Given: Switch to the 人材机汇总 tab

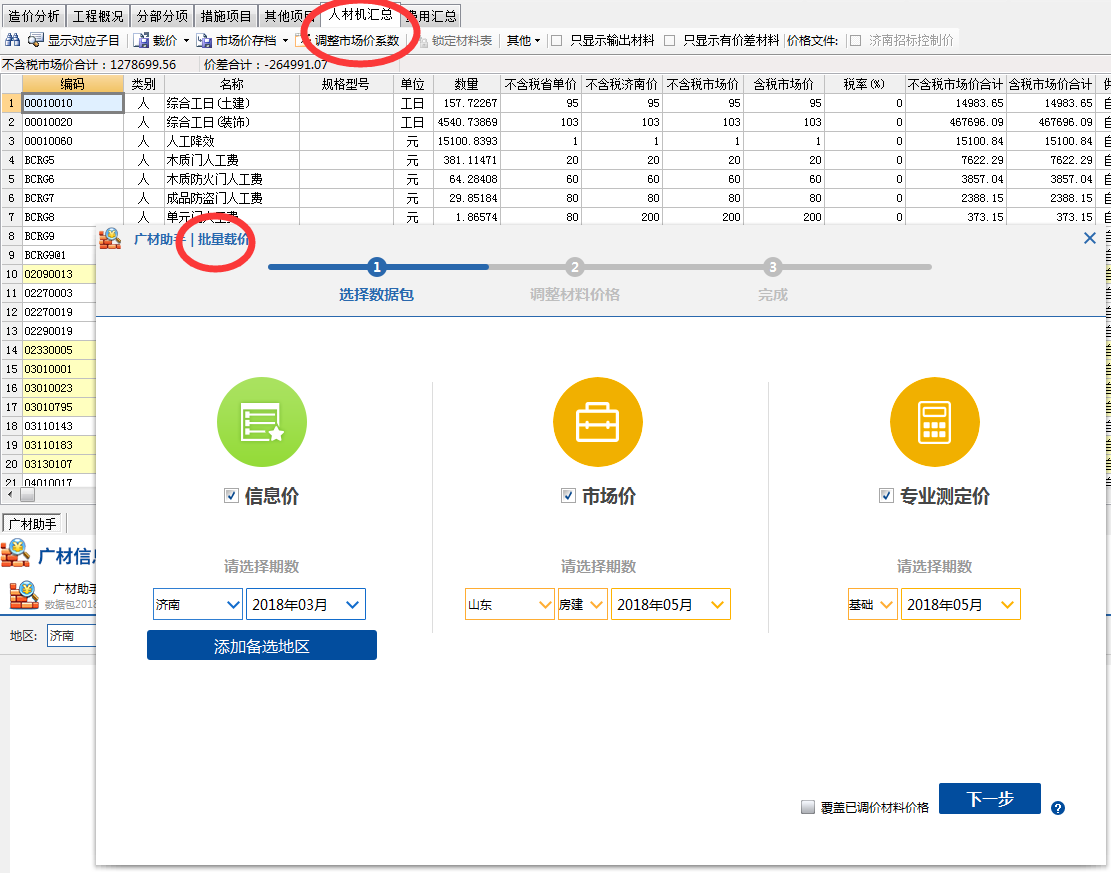Looking at the screenshot, I should (361, 14).
